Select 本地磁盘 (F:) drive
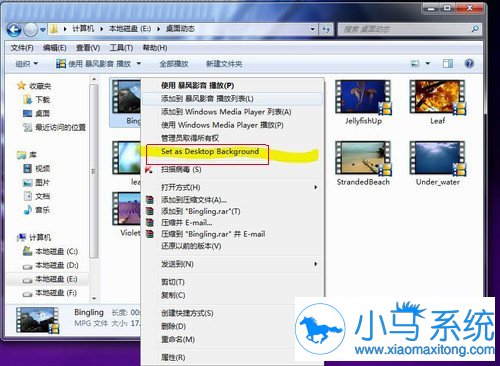500x366 pixels. coord(50,293)
